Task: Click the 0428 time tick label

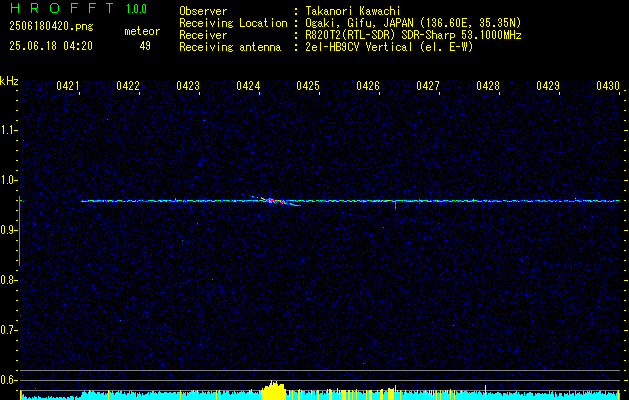Action: (x=488, y=85)
